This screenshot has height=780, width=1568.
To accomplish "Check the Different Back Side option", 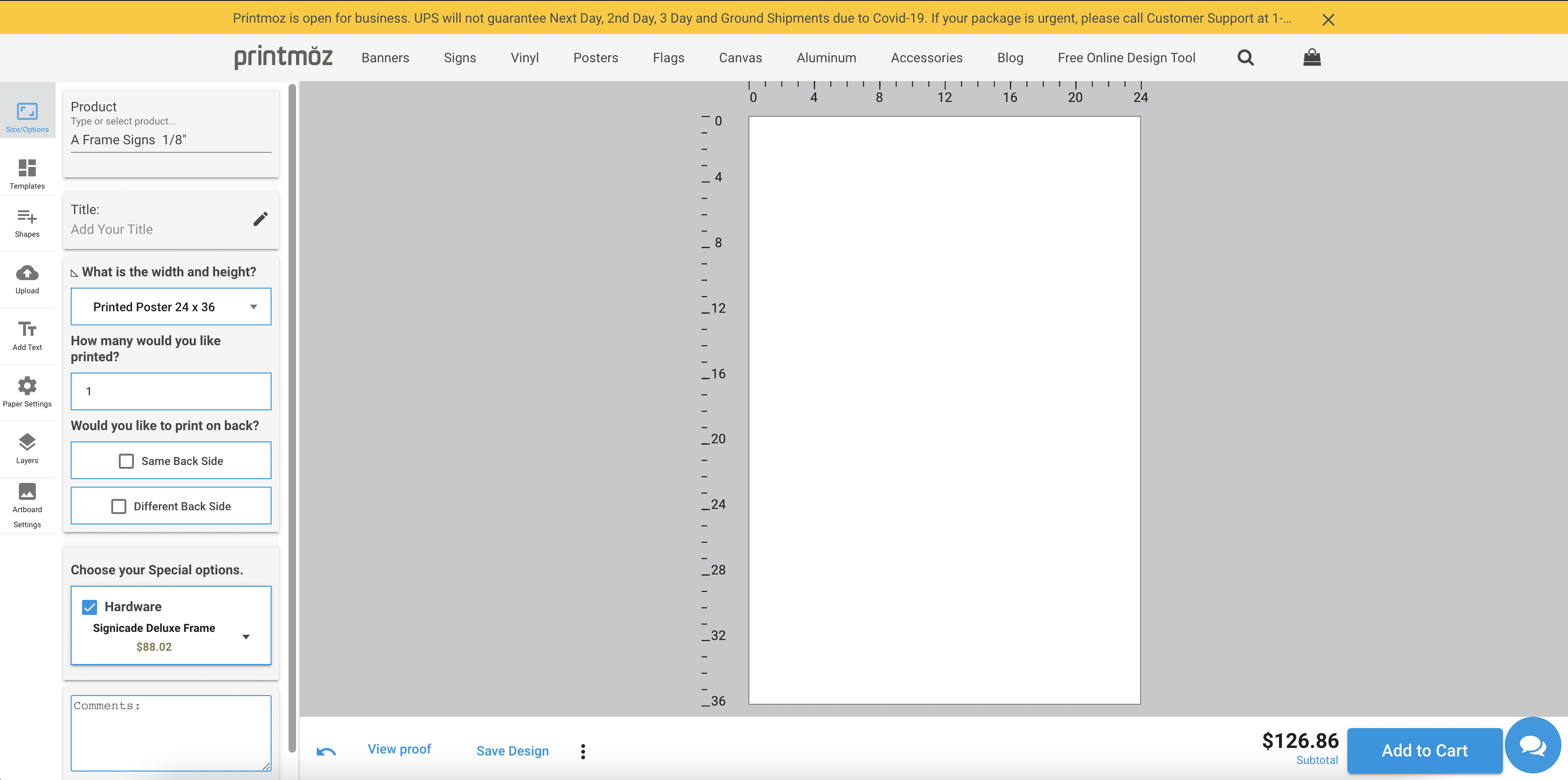I will coord(119,506).
